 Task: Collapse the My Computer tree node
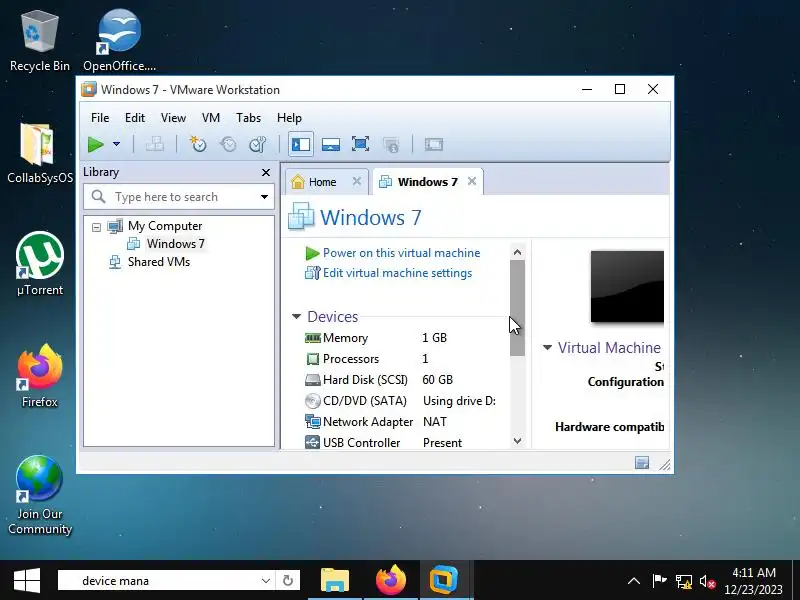(96, 227)
